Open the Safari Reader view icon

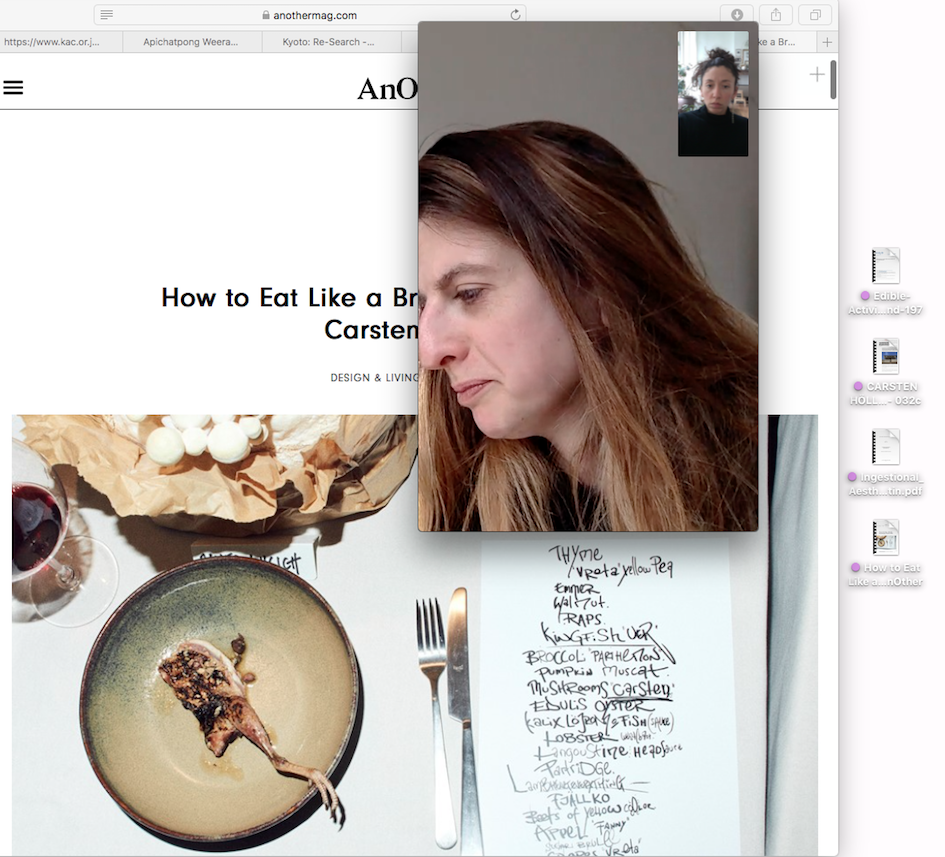click(107, 14)
